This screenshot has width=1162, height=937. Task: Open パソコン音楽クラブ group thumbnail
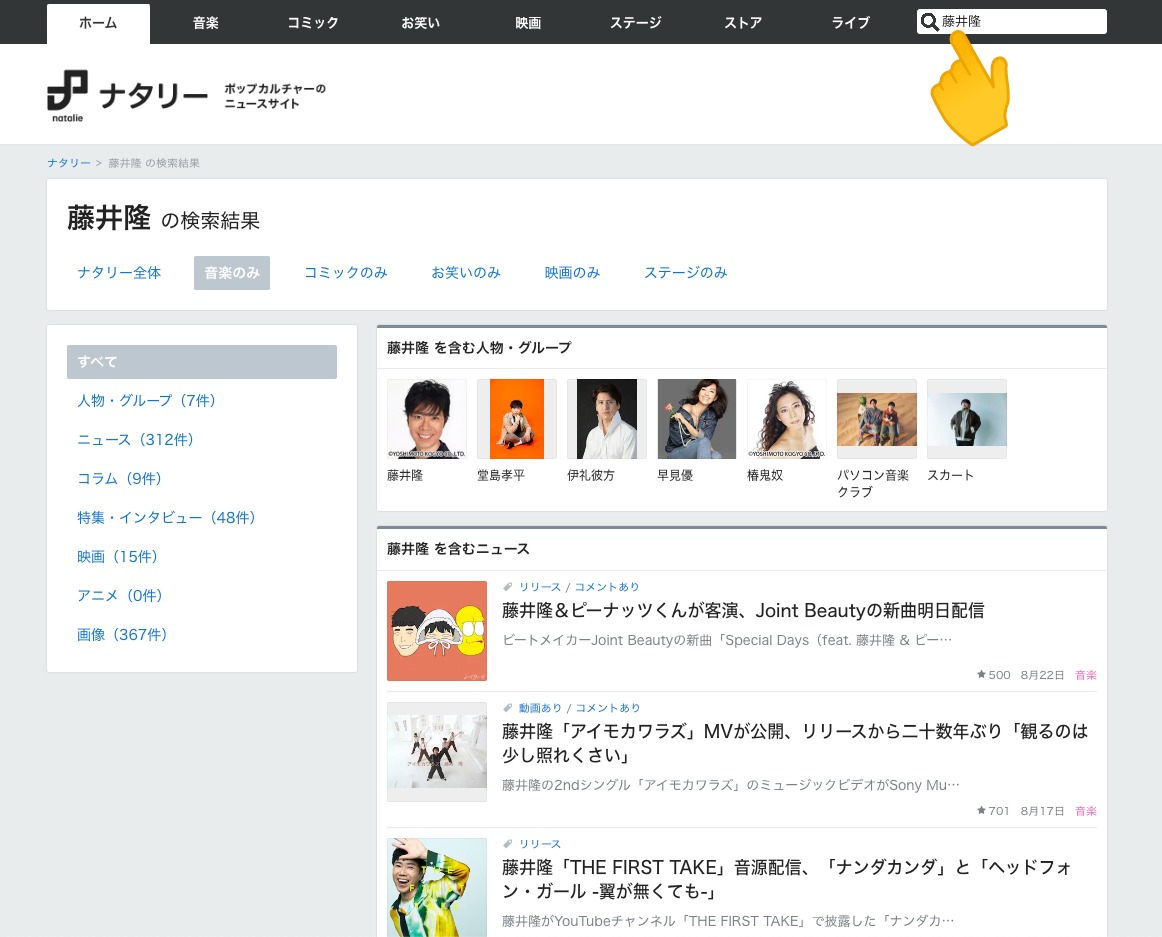tap(876, 419)
